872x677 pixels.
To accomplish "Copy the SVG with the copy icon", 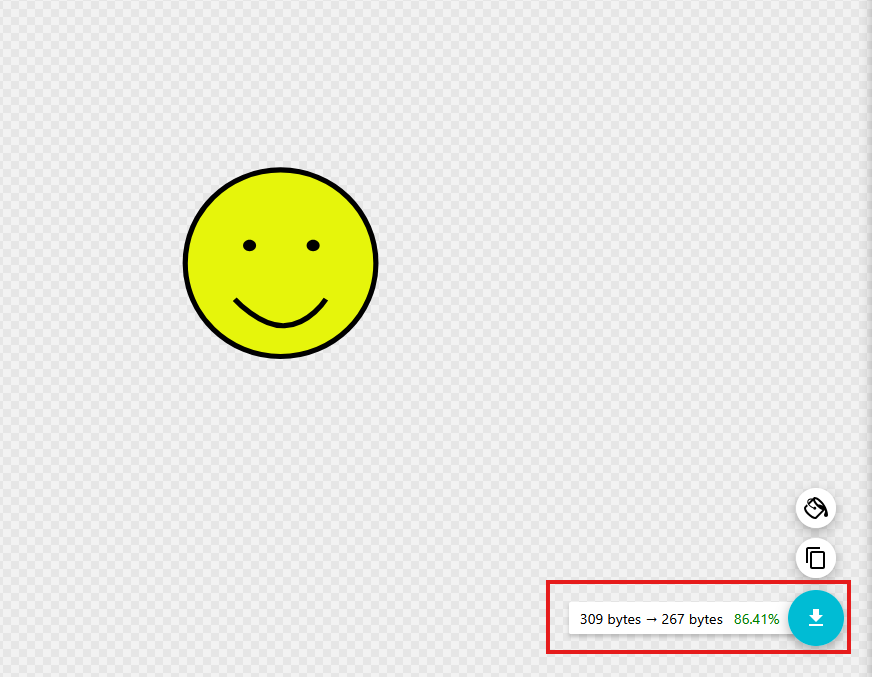I will tap(816, 558).
